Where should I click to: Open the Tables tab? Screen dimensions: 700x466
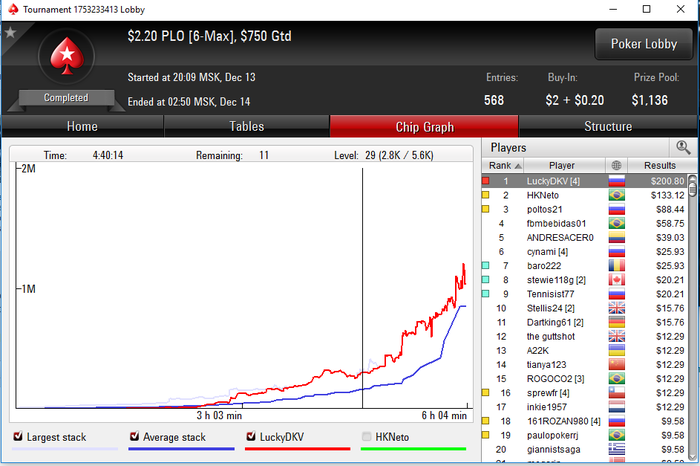point(247,126)
